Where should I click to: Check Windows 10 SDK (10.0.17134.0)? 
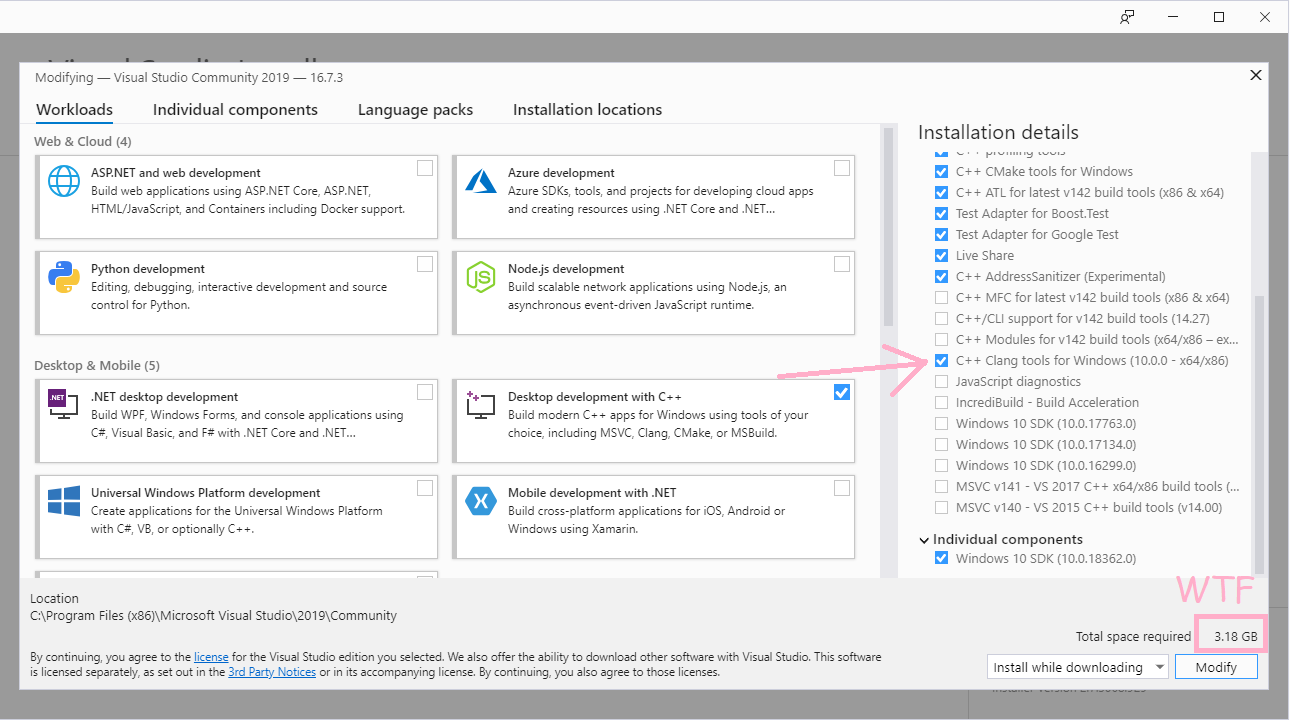click(x=941, y=444)
